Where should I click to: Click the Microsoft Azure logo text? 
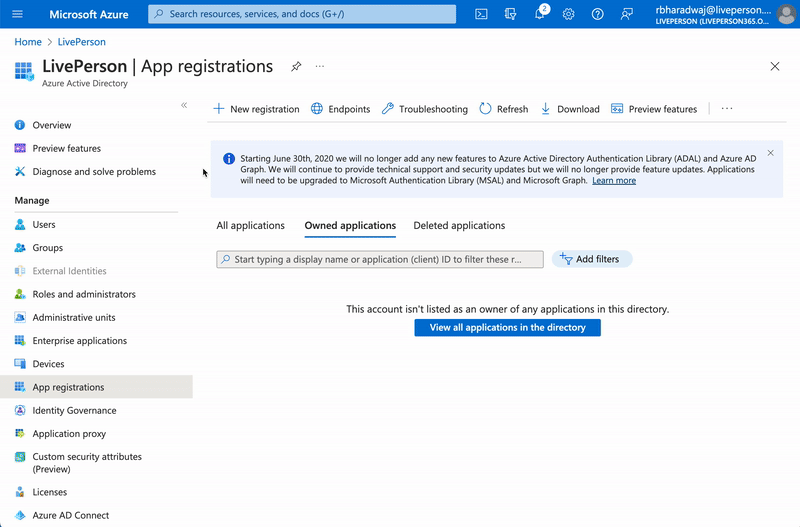[x=89, y=14]
